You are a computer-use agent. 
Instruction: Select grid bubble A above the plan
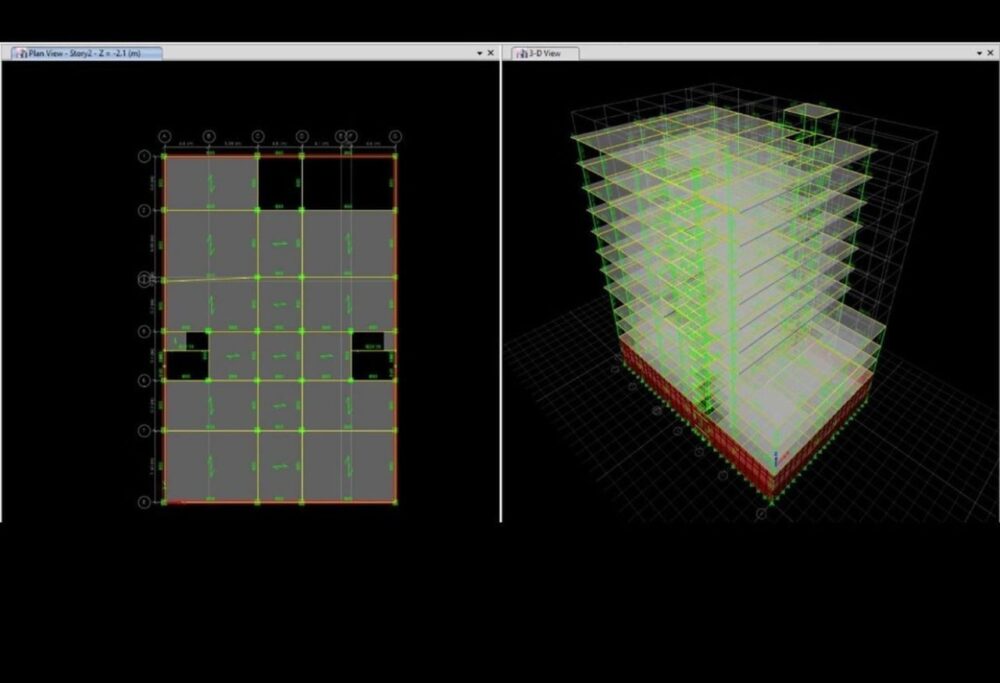pyautogui.click(x=165, y=136)
